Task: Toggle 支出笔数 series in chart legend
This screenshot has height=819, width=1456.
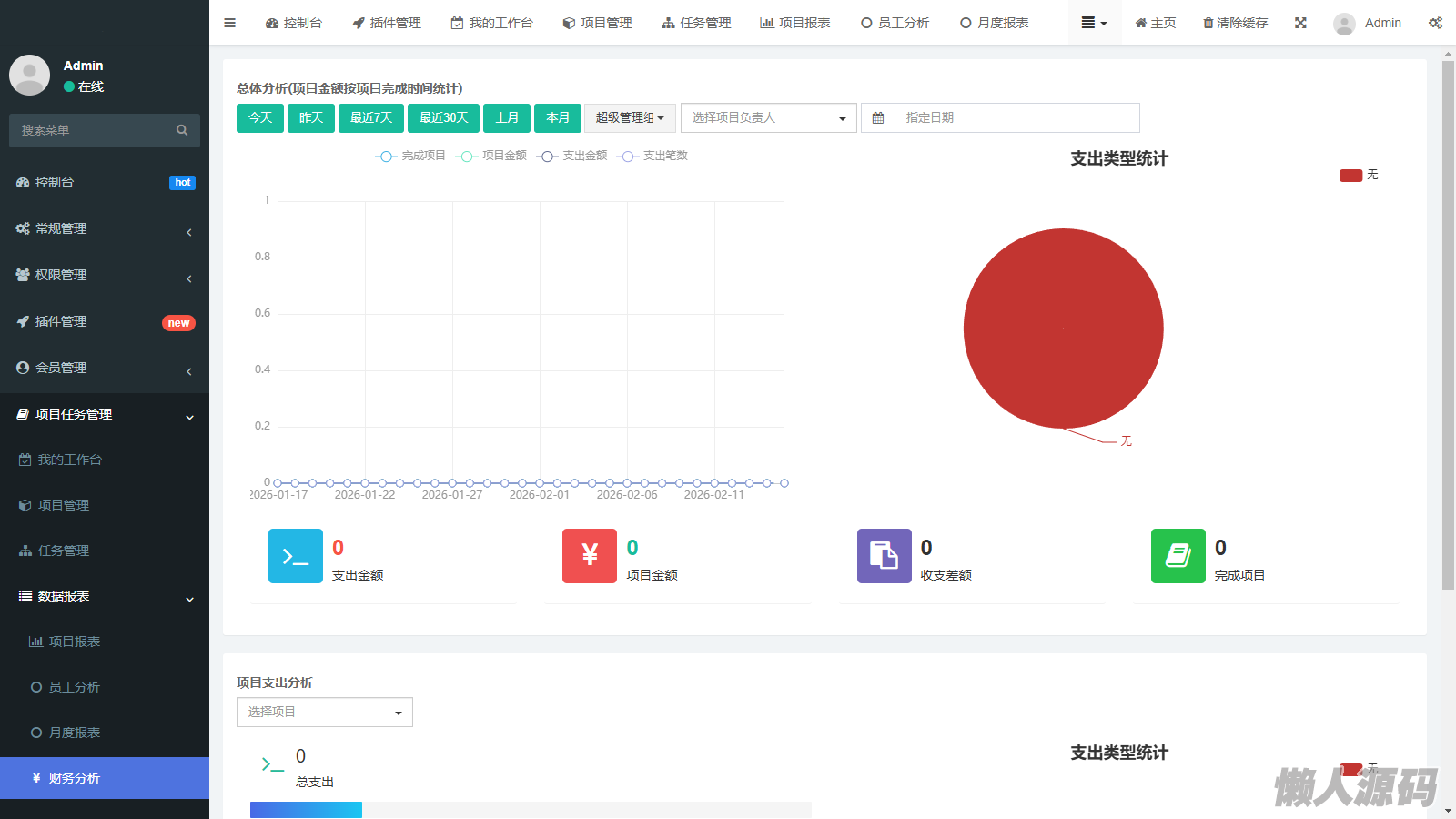Action: (652, 157)
